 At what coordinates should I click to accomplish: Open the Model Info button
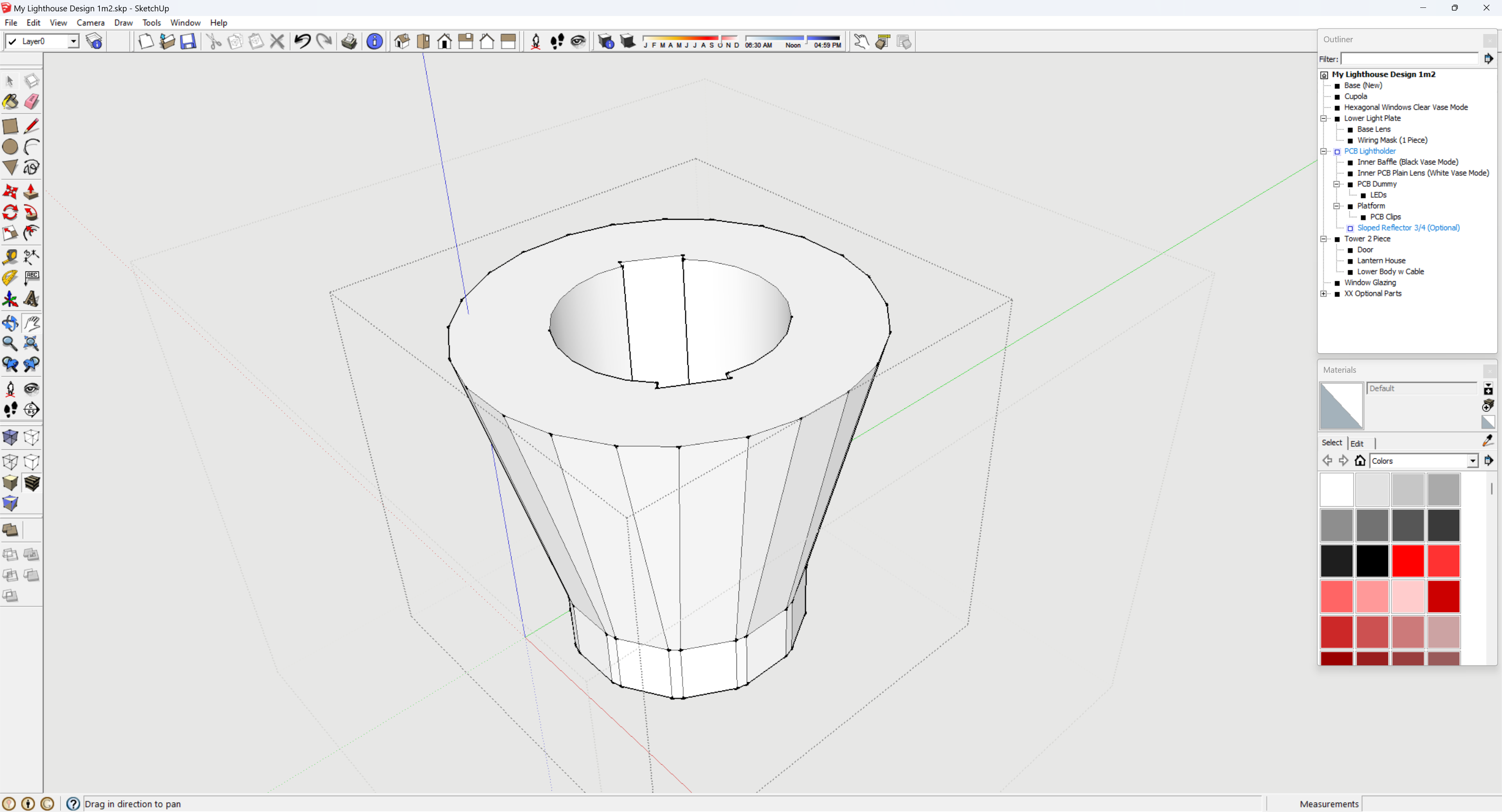coord(375,41)
